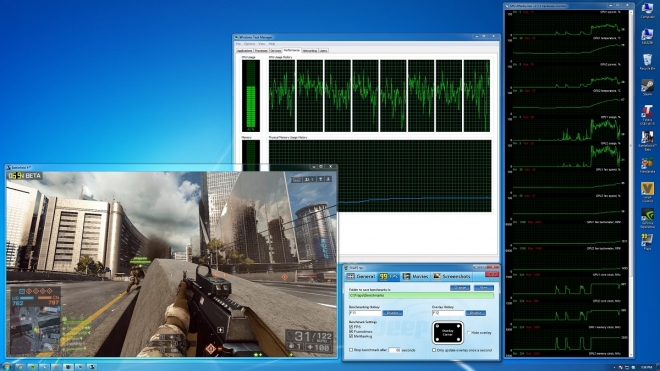Open the Computer desktop icon
This screenshot has height=371, width=660.
click(647, 11)
